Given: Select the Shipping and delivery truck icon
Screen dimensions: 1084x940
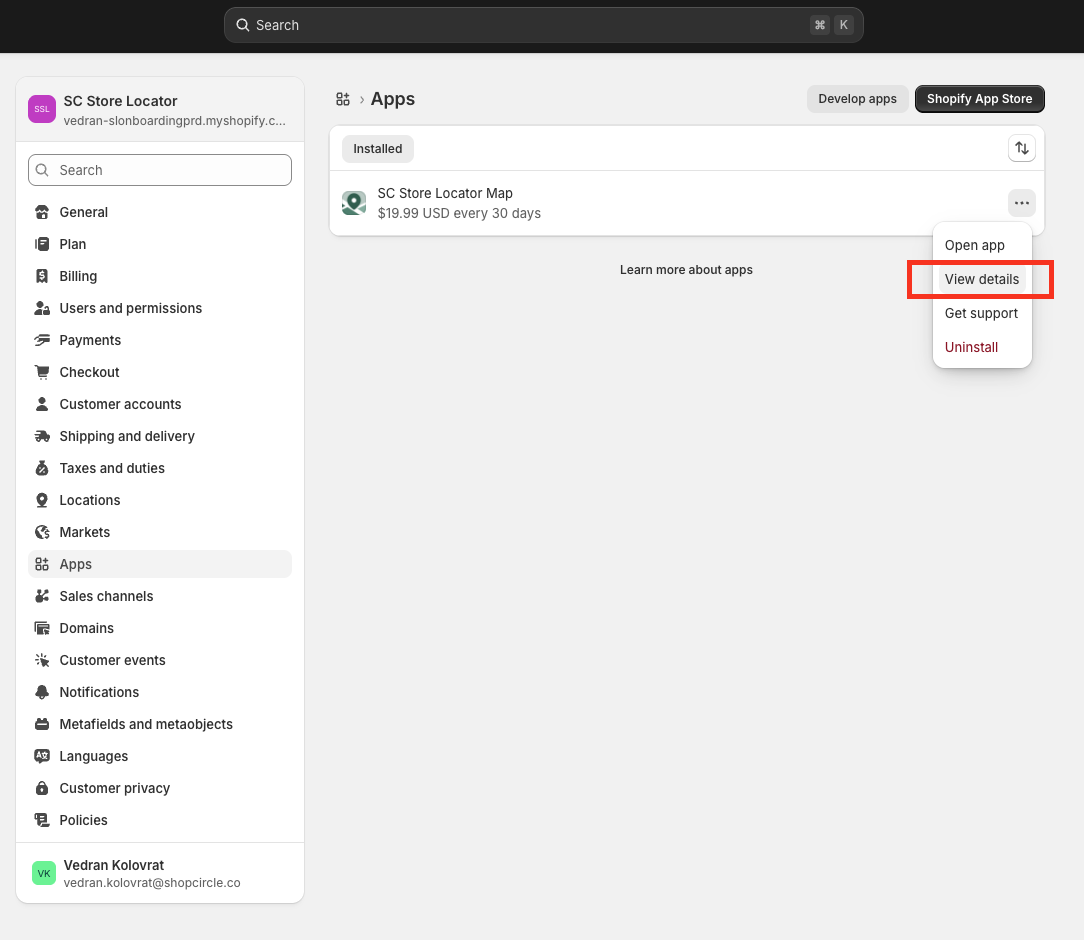Looking at the screenshot, I should 42,436.
